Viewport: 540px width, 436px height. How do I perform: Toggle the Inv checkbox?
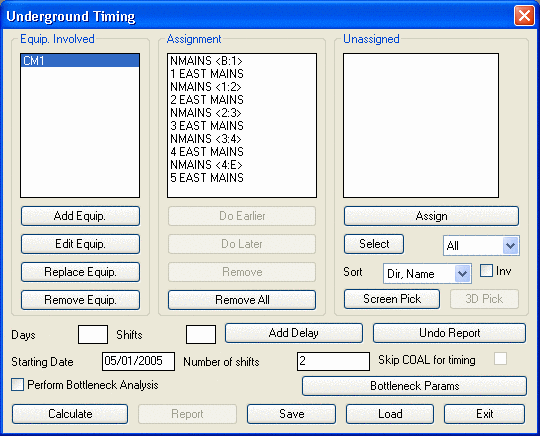[486, 271]
